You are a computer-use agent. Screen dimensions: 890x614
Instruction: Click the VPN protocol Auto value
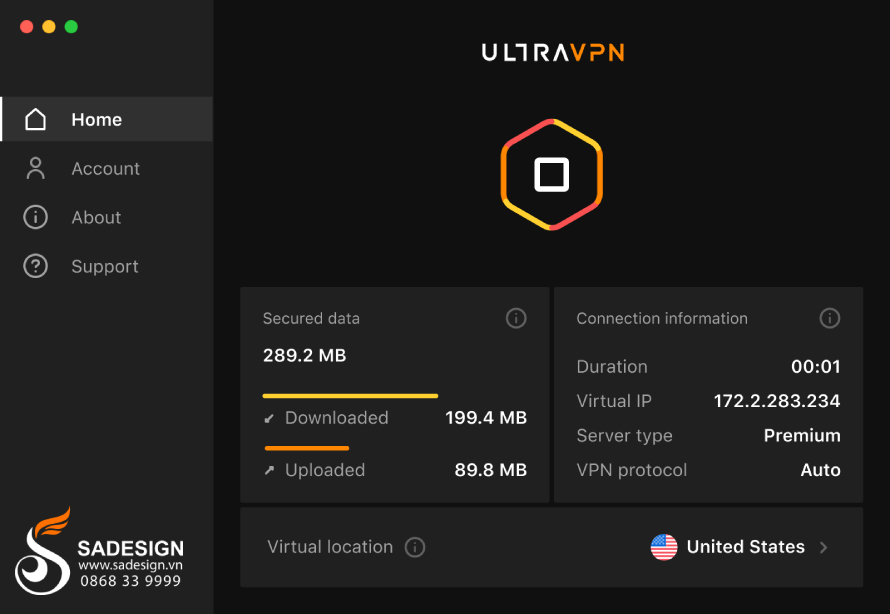coord(820,470)
